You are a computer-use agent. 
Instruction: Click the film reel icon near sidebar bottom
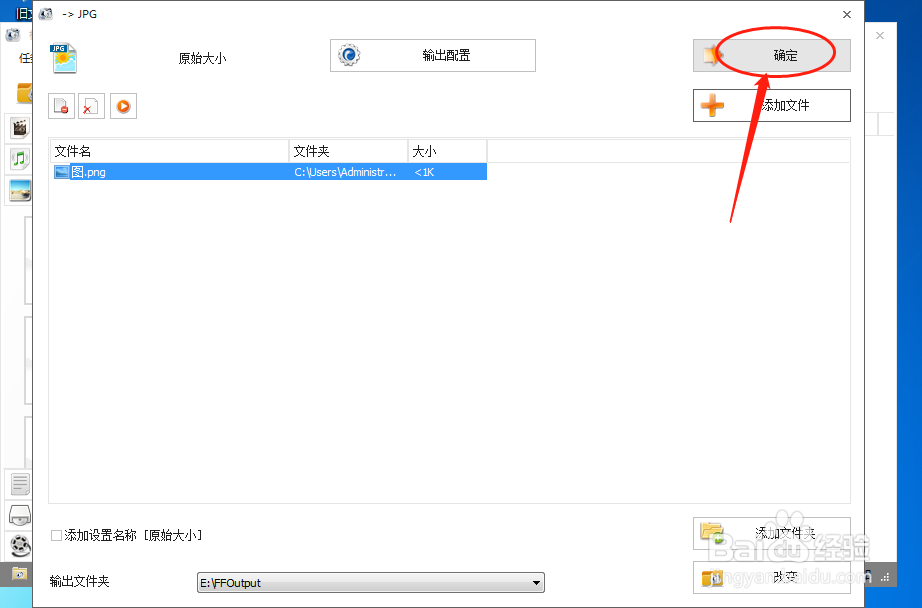click(x=20, y=546)
